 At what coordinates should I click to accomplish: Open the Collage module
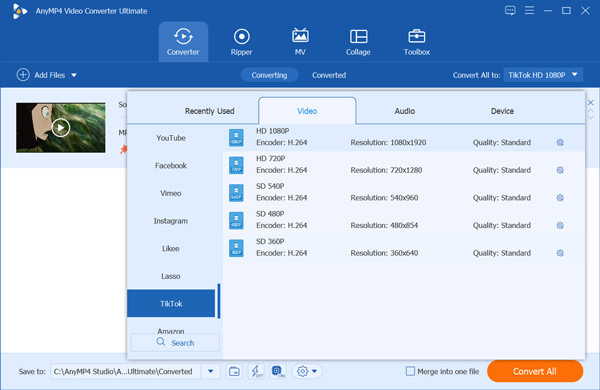tap(358, 42)
